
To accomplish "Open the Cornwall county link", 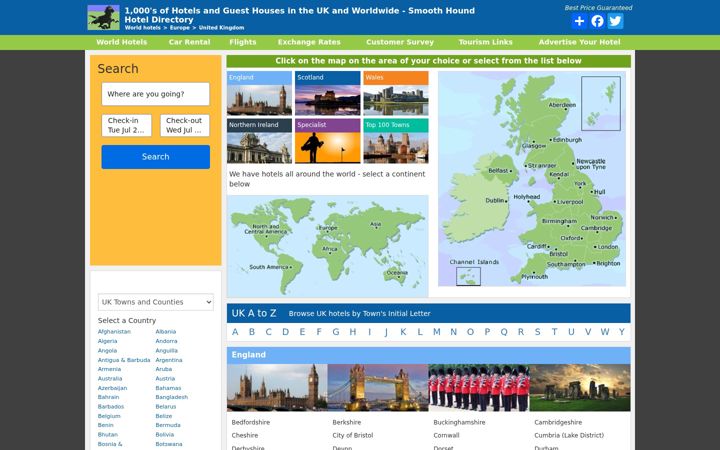I will [446, 435].
